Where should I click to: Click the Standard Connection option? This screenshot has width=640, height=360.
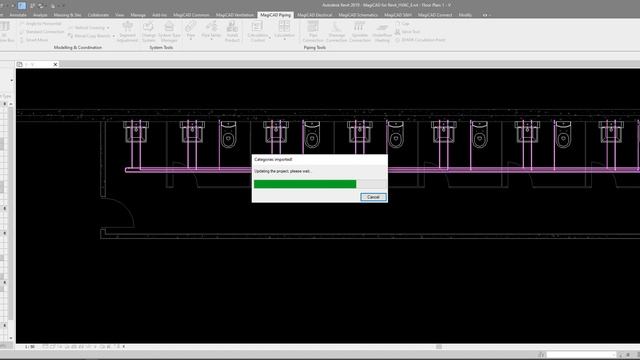pyautogui.click(x=42, y=32)
